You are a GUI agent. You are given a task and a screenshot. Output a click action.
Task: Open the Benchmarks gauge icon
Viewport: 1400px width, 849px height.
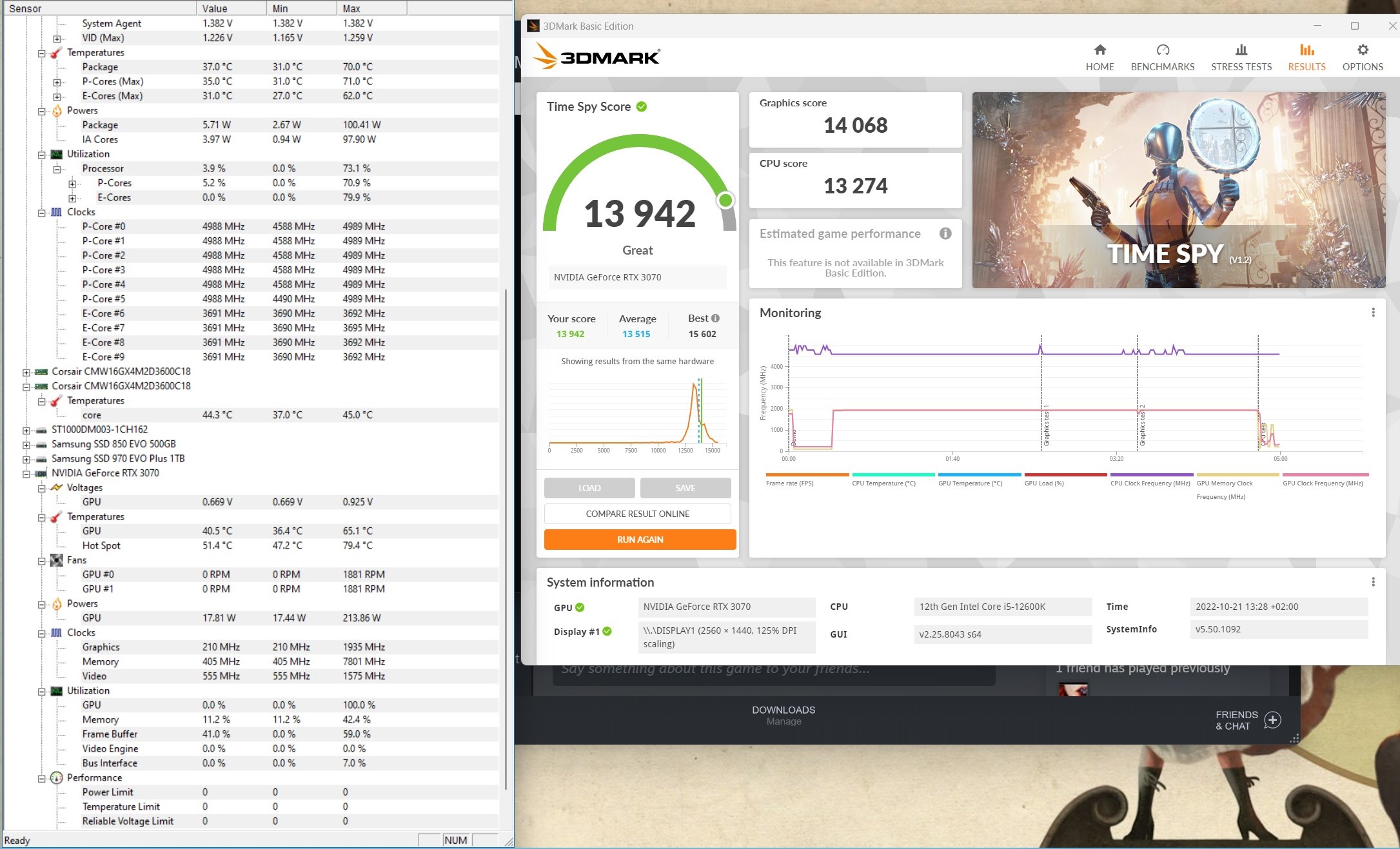[1162, 50]
